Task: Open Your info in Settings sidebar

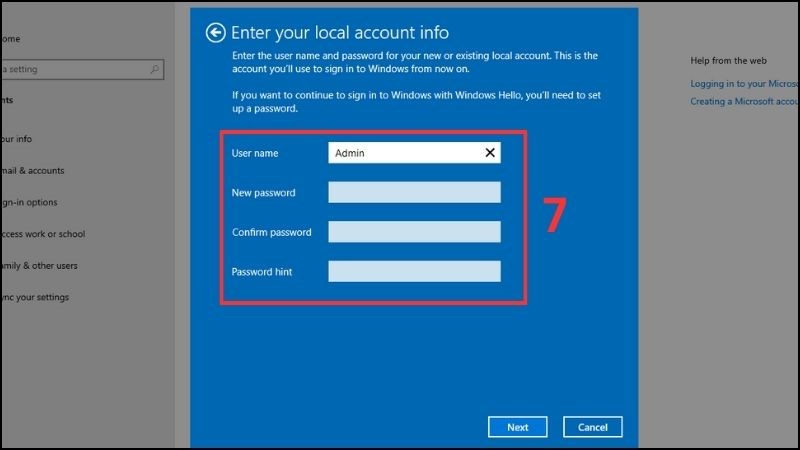Action: coord(16,139)
